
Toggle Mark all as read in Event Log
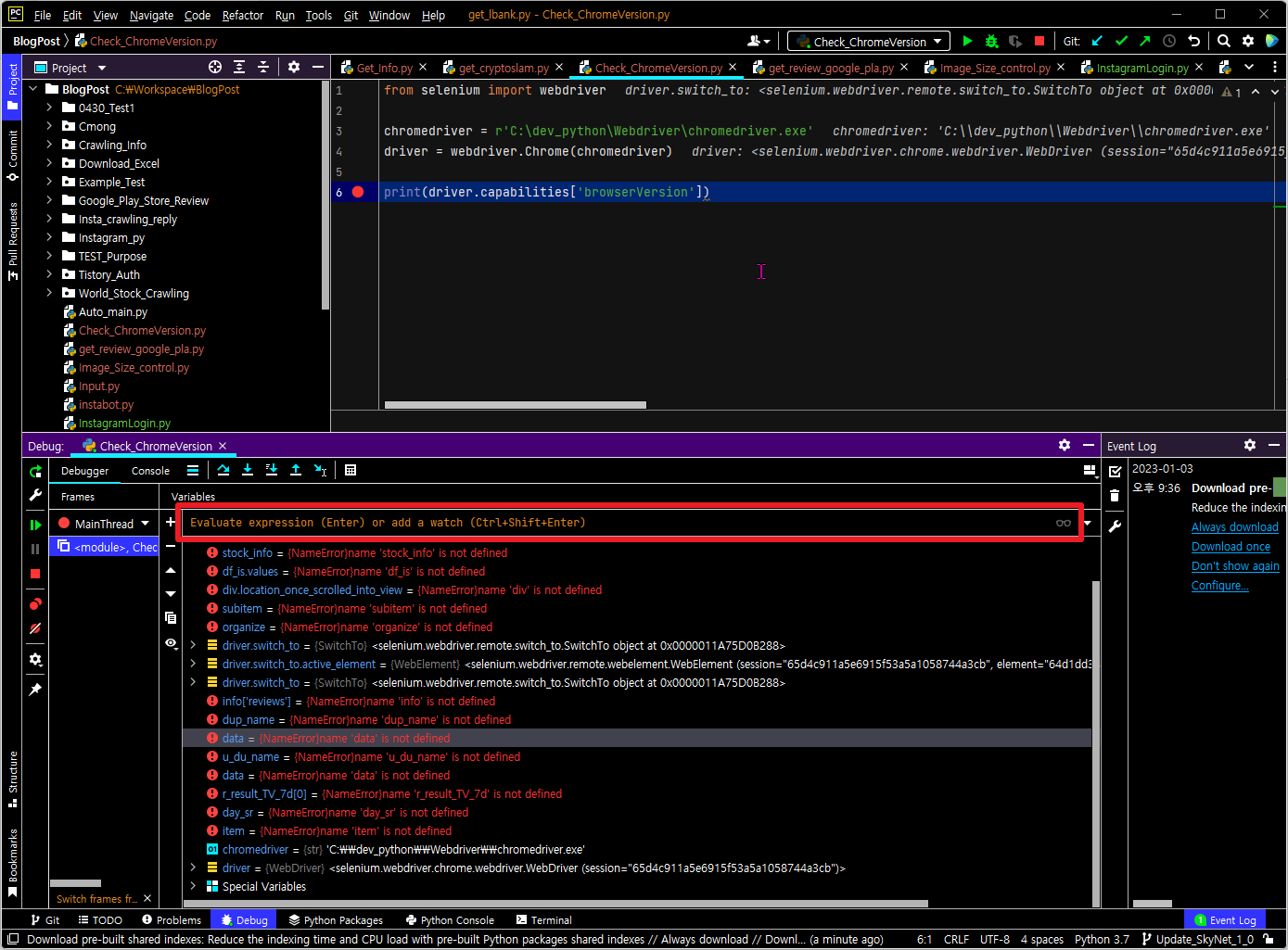tap(1115, 471)
